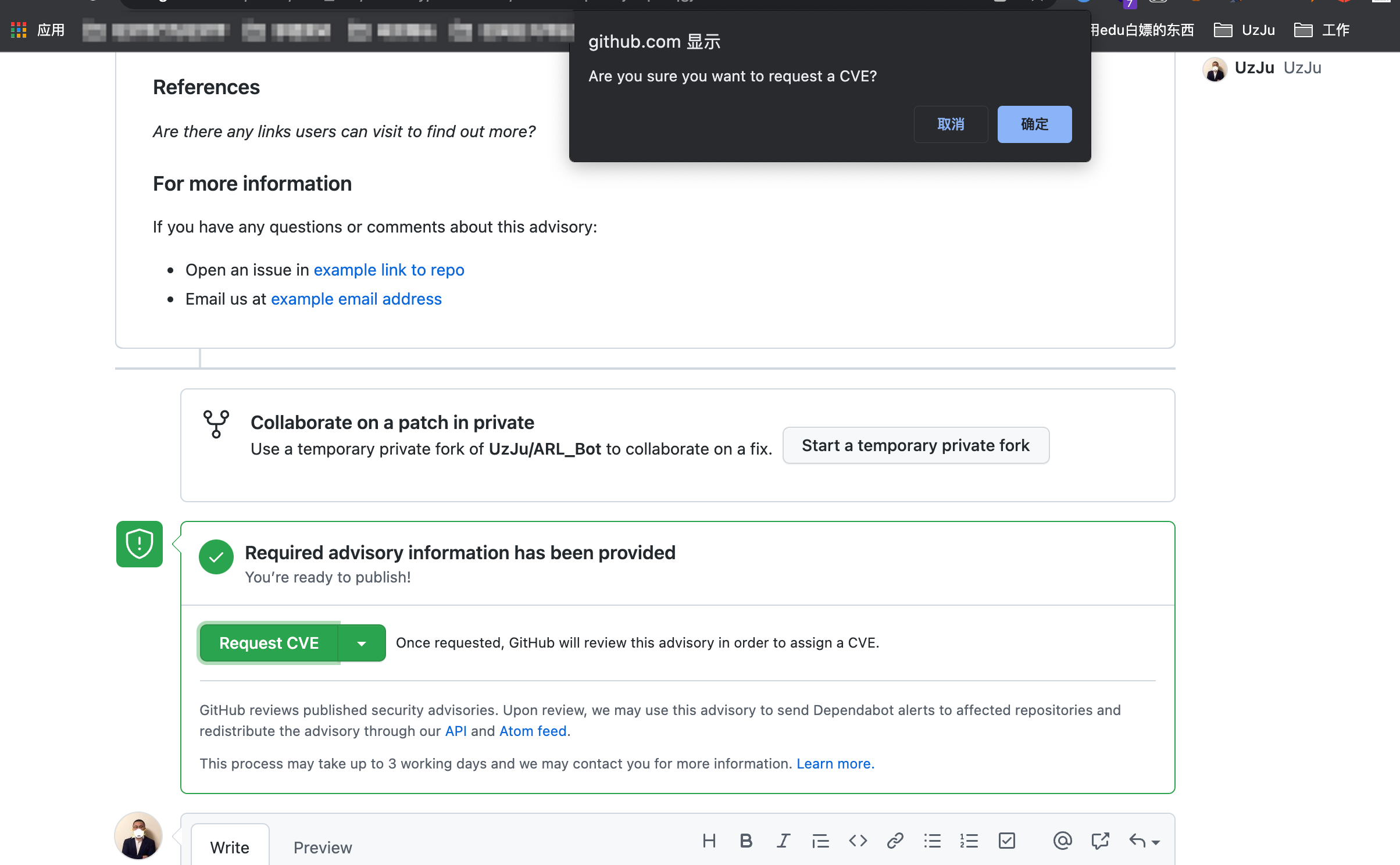Insert code formatting icon
Image resolution: width=1400 pixels, height=865 pixels.
tap(858, 841)
